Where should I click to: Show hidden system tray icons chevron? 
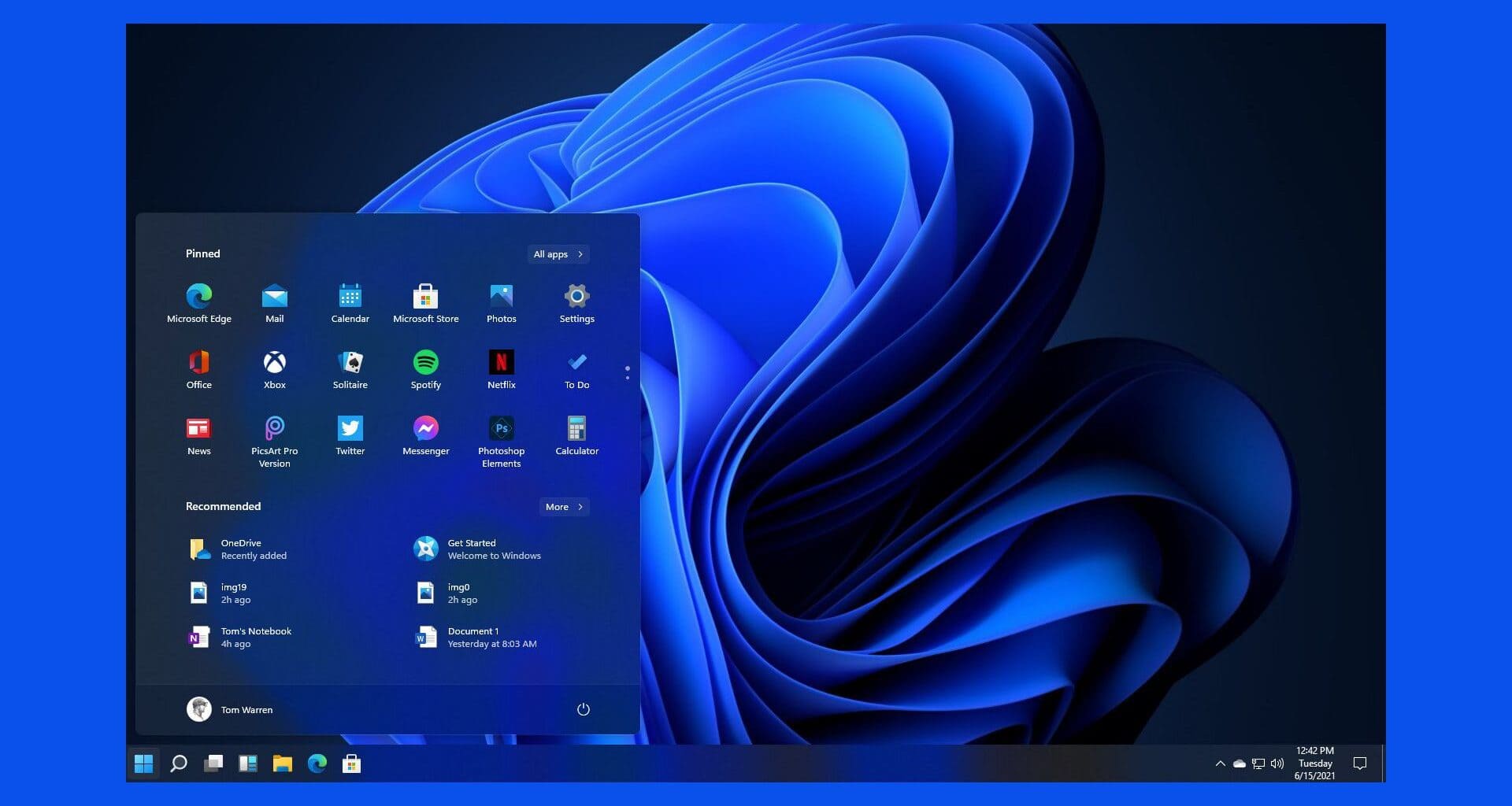(x=1220, y=763)
